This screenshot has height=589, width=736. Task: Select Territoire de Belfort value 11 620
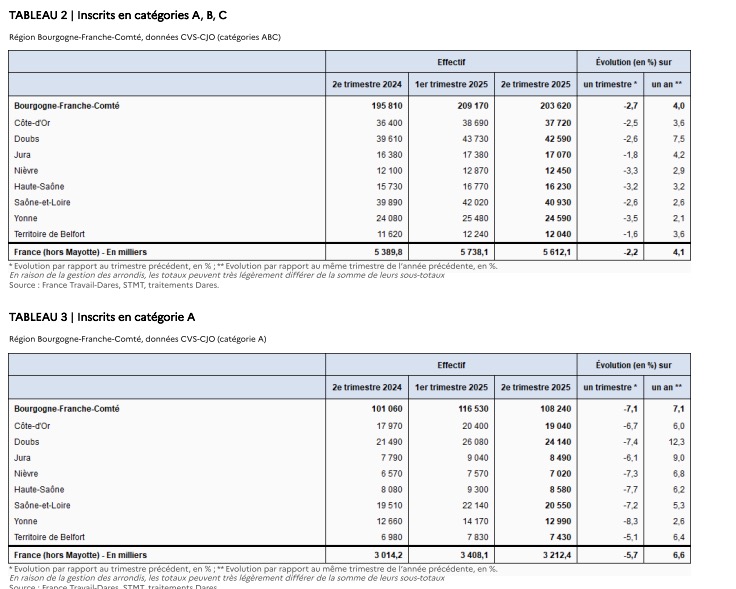(389, 234)
